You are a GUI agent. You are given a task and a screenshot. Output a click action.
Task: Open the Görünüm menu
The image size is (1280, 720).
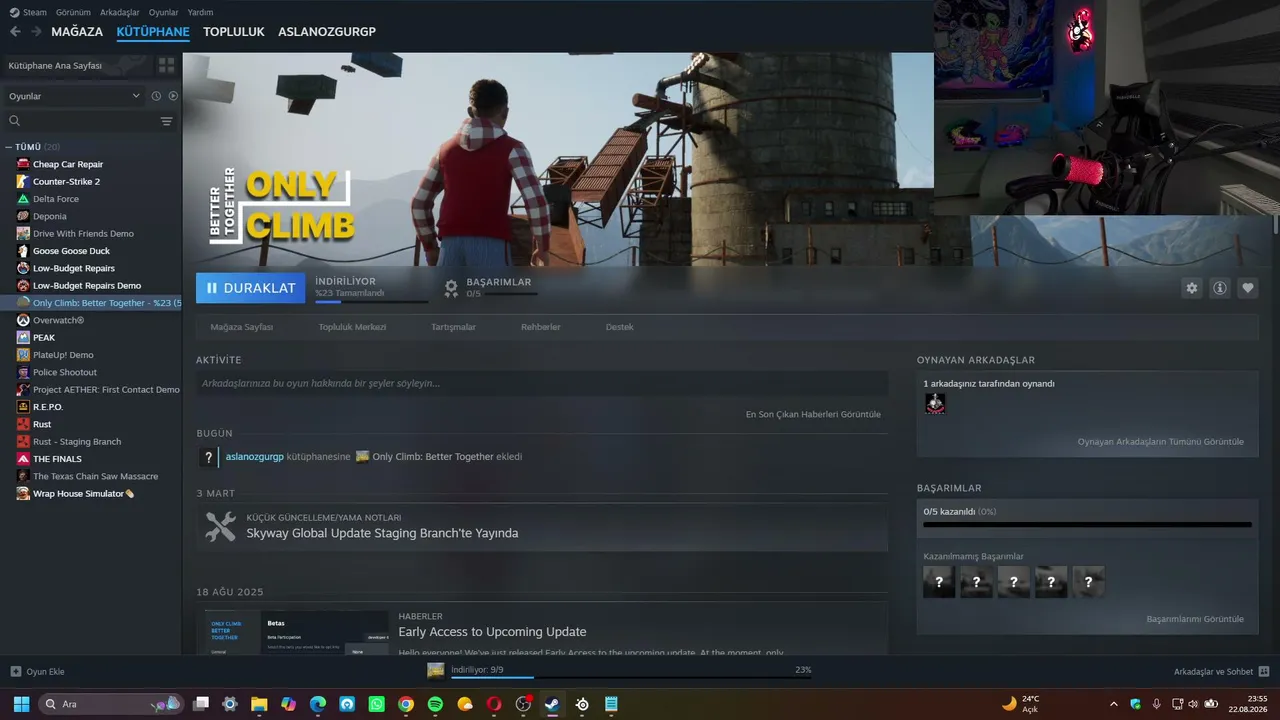[73, 12]
